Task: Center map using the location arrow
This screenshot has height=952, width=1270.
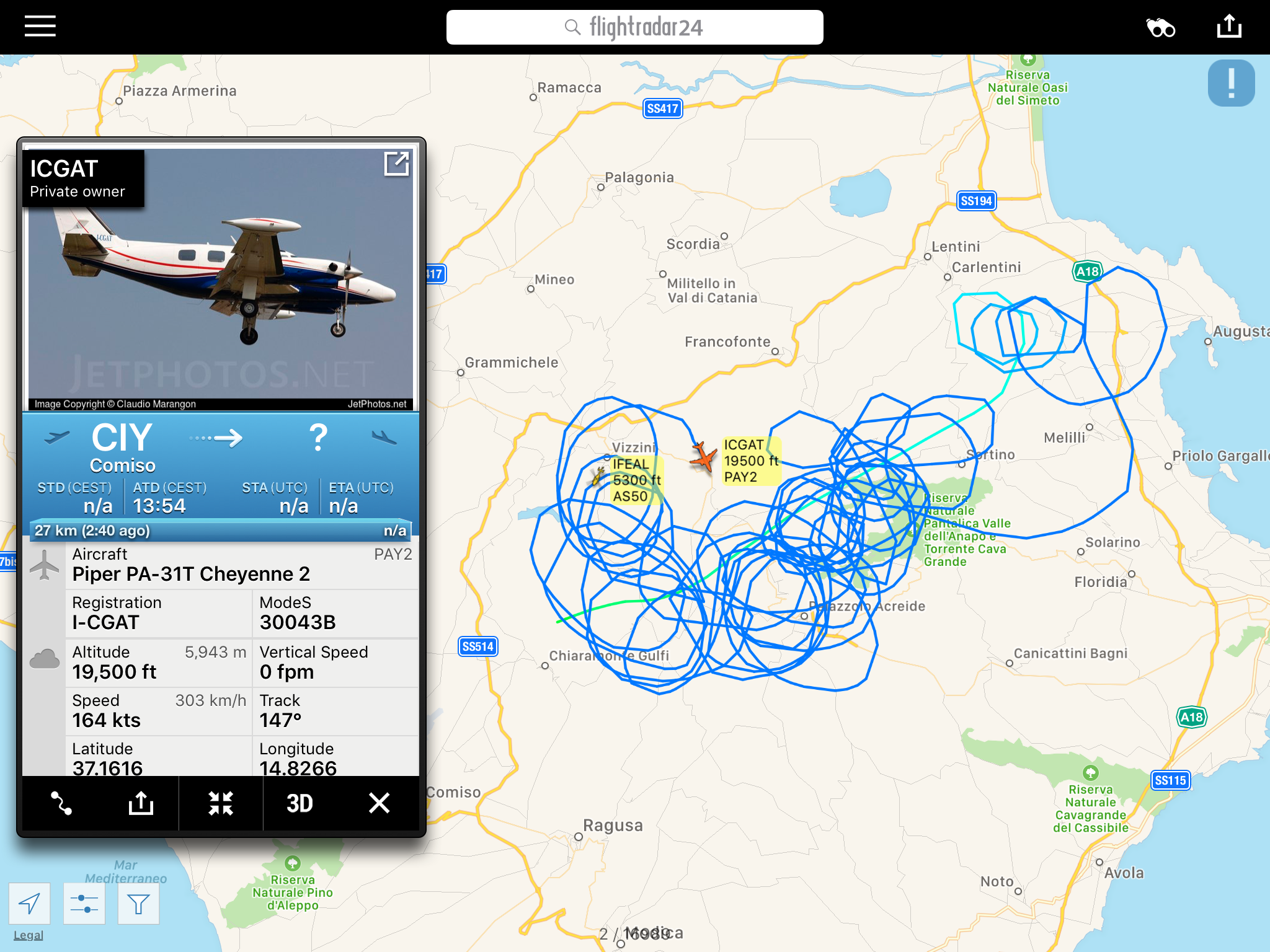Action: tap(30, 904)
